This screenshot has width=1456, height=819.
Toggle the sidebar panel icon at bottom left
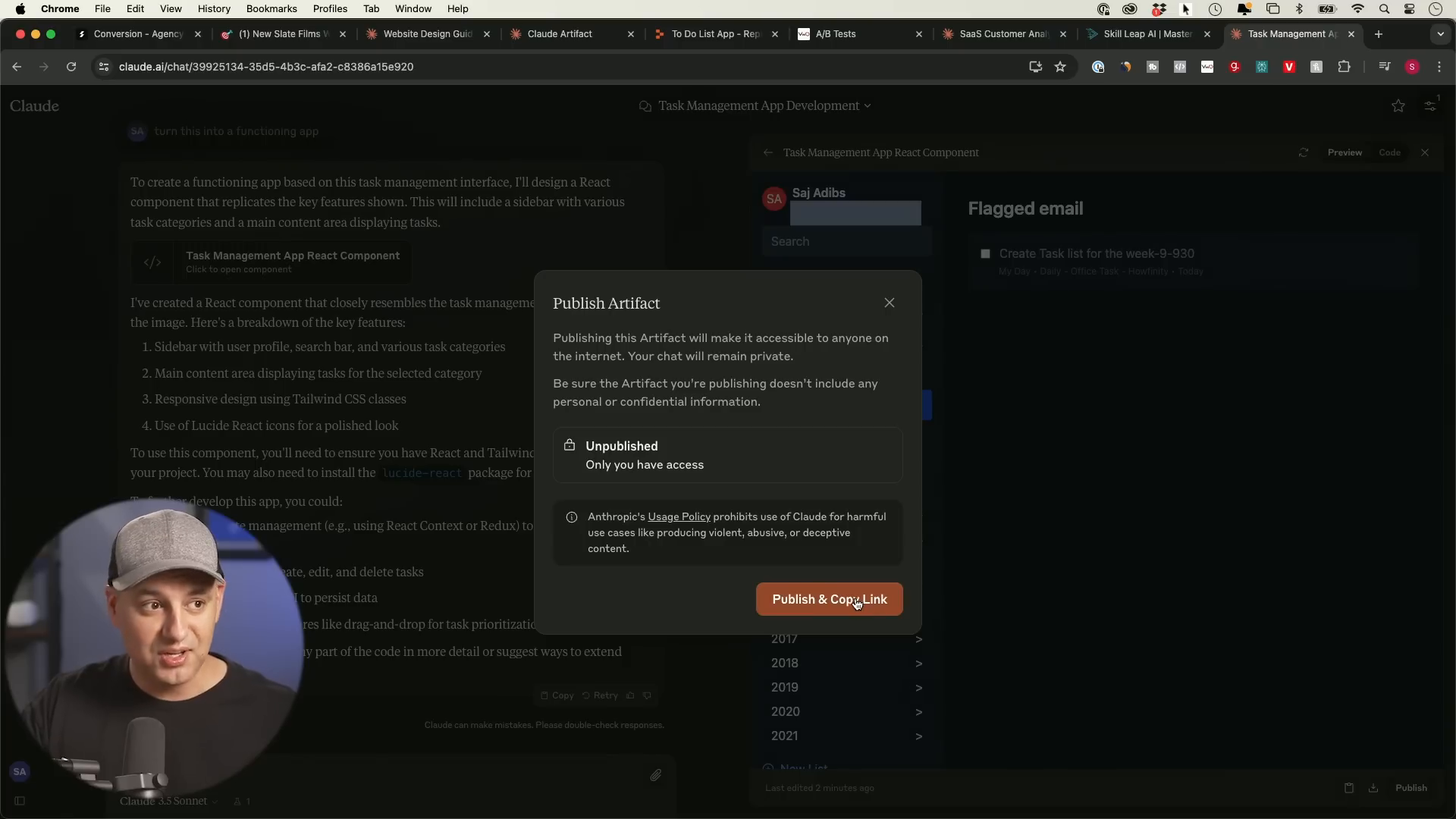pyautogui.click(x=20, y=801)
